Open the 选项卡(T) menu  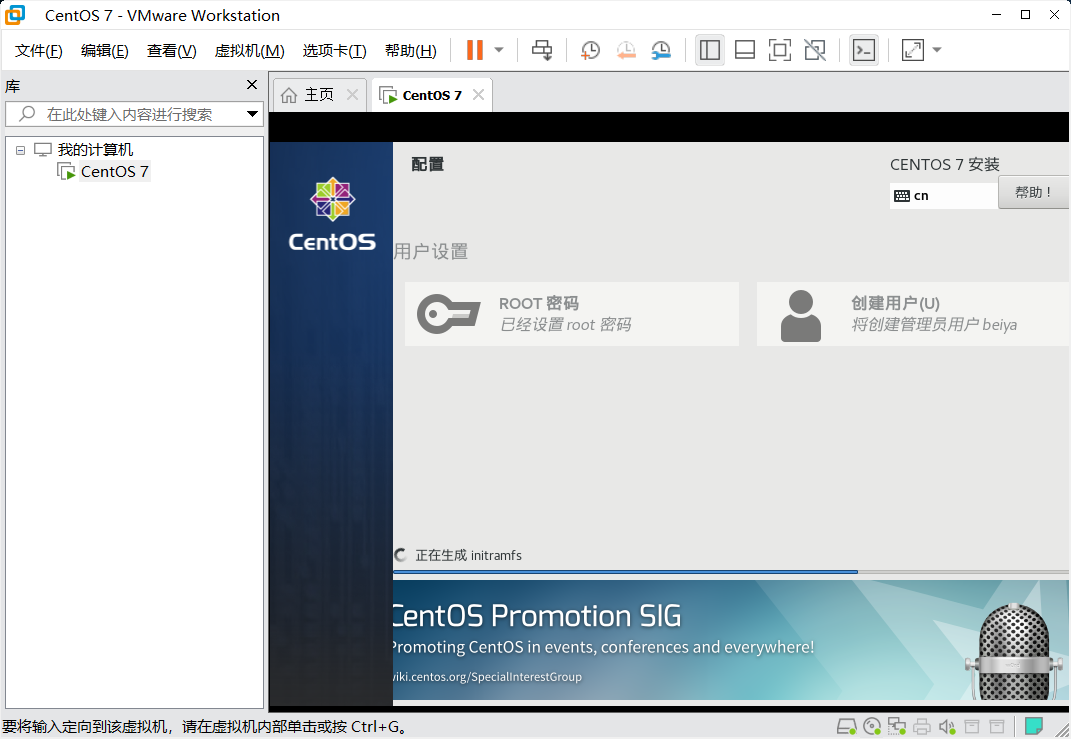(x=335, y=51)
